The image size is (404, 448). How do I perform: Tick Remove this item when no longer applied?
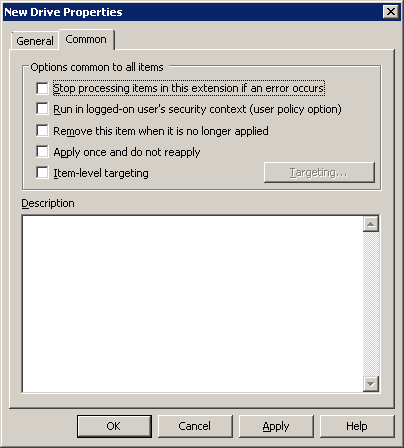(42, 130)
